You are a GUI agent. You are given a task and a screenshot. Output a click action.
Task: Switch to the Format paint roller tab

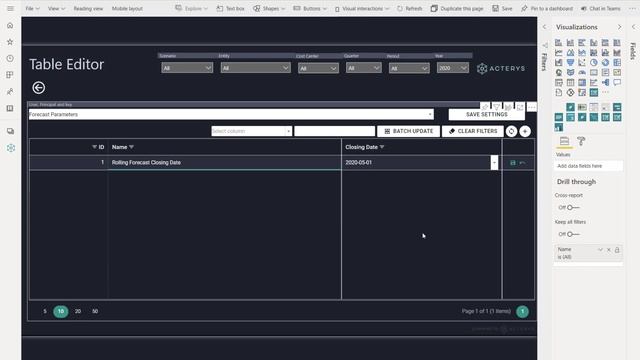pos(581,141)
